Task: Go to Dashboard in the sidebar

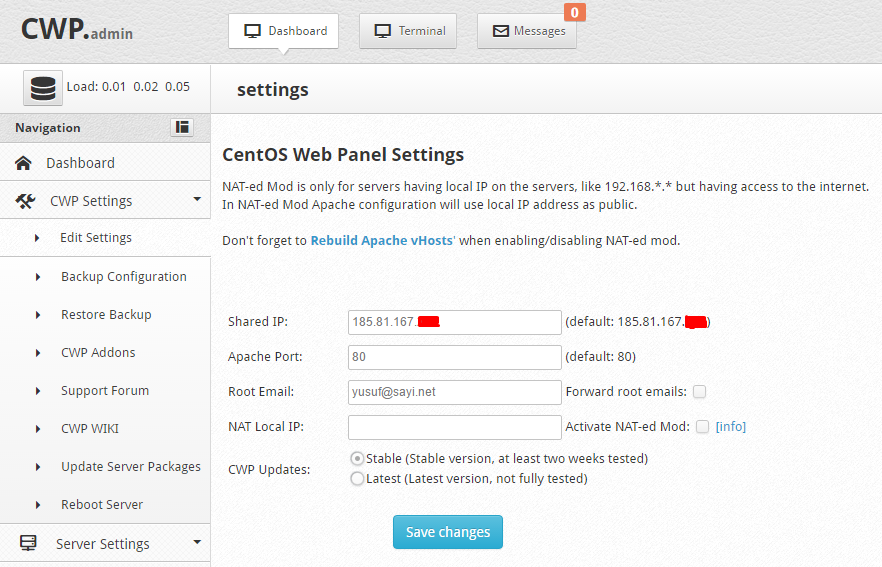Action: click(80, 163)
